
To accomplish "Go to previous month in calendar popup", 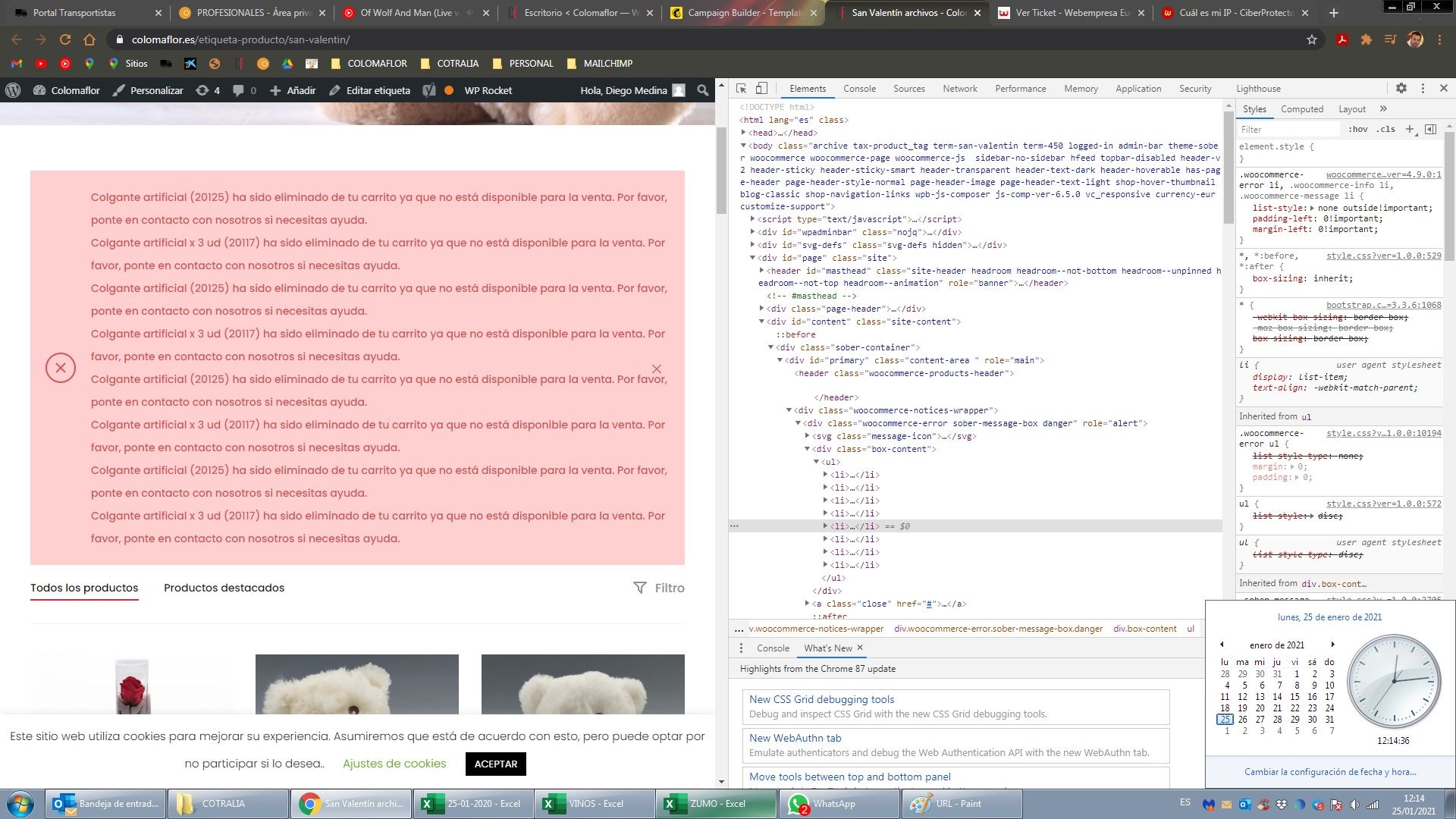I will point(1222,645).
